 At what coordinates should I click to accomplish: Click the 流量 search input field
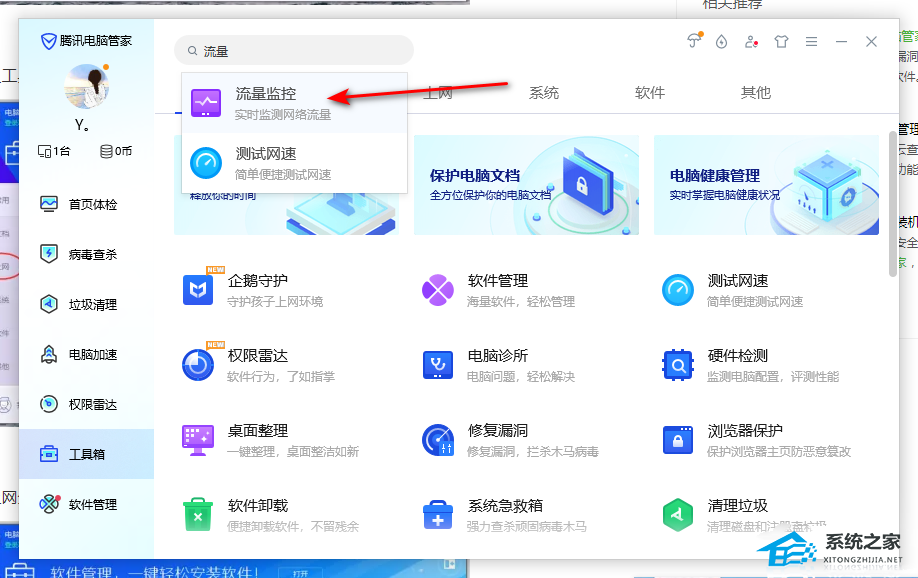pyautogui.click(x=294, y=51)
